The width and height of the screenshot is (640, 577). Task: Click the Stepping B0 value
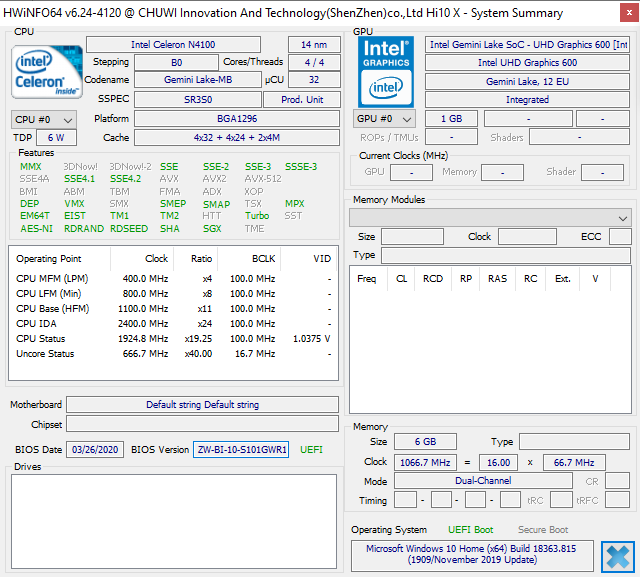click(176, 62)
